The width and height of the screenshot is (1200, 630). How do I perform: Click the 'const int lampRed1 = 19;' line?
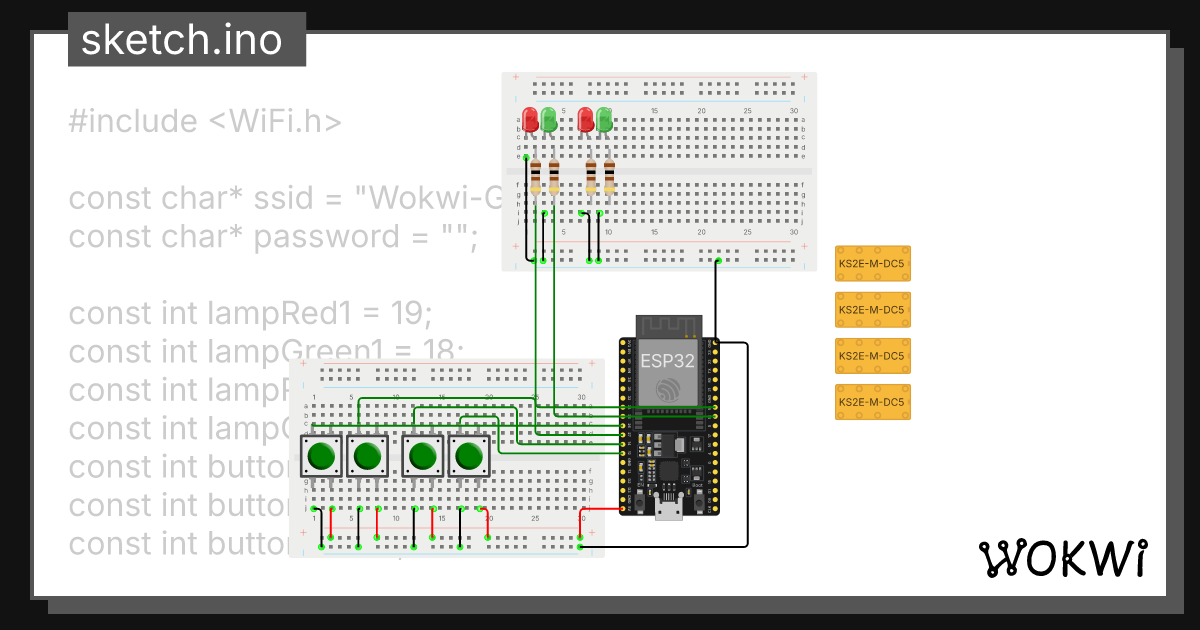pyautogui.click(x=250, y=314)
